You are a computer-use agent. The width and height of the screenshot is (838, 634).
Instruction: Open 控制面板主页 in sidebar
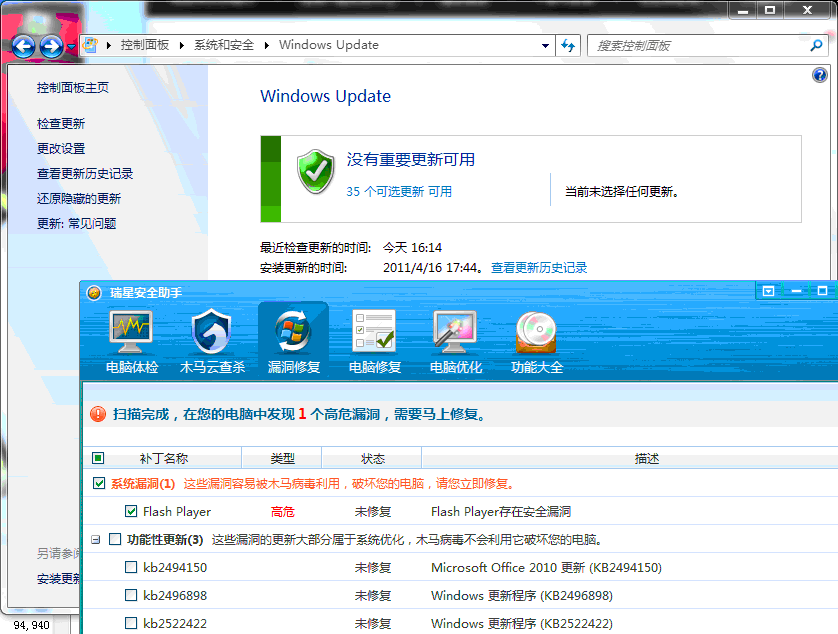coord(73,88)
